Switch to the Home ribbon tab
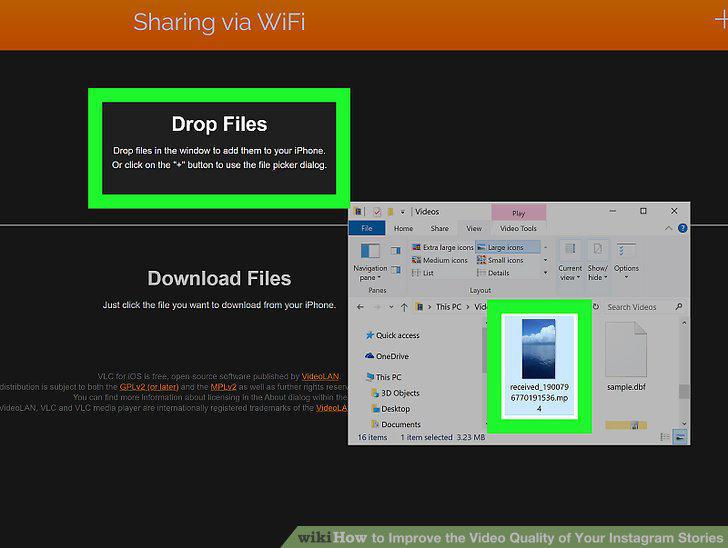 click(403, 228)
